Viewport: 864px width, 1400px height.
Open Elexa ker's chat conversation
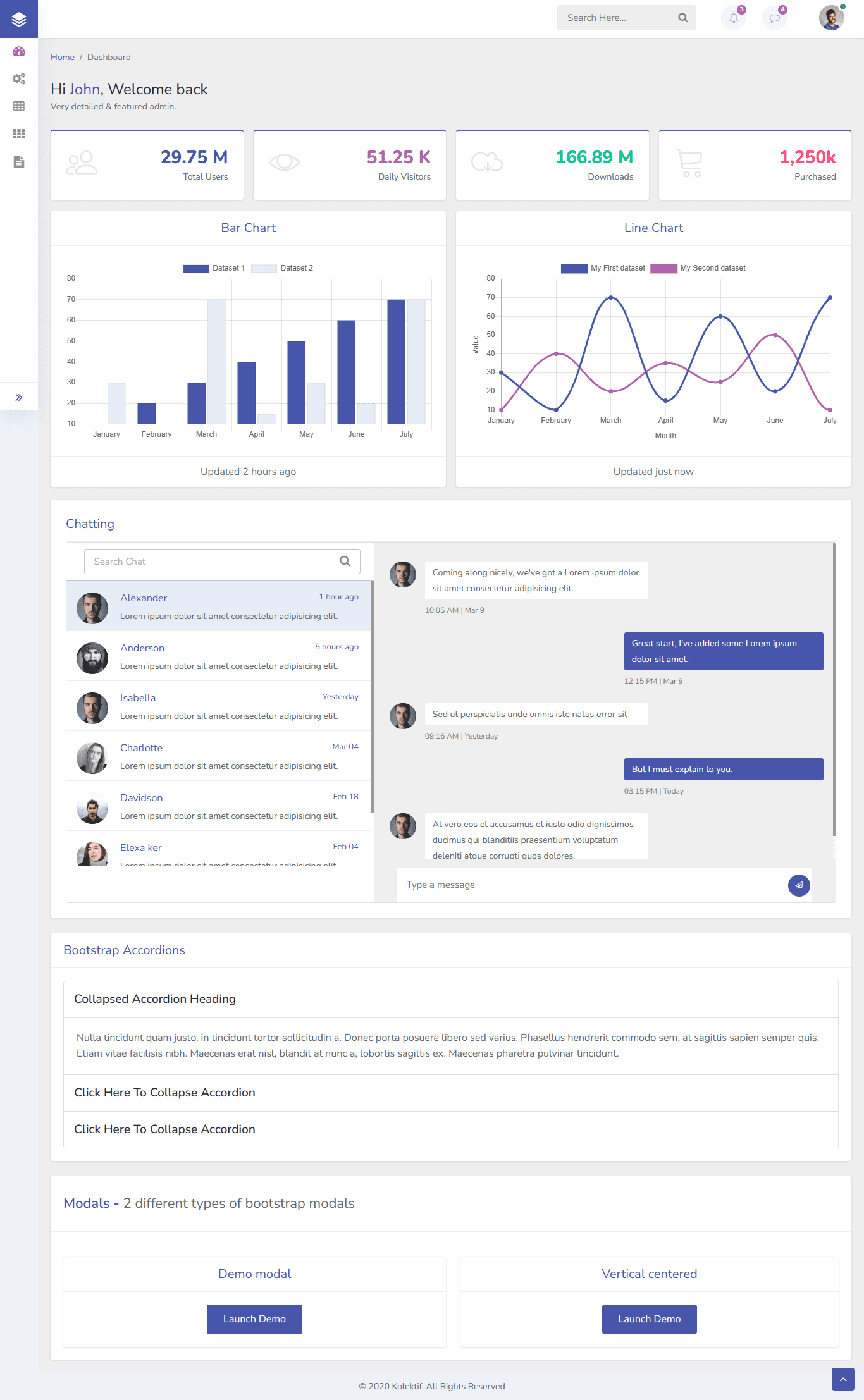click(x=219, y=849)
